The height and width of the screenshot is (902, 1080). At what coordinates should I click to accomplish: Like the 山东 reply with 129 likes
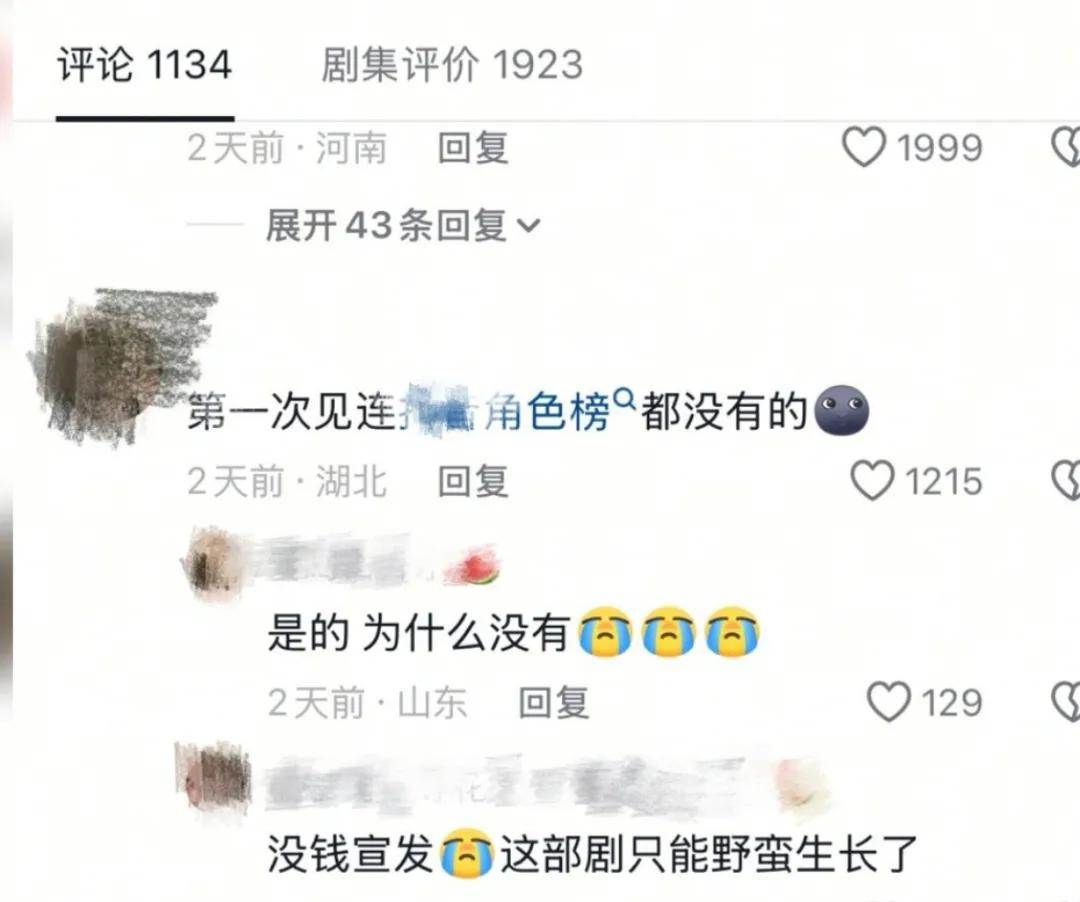tap(889, 702)
